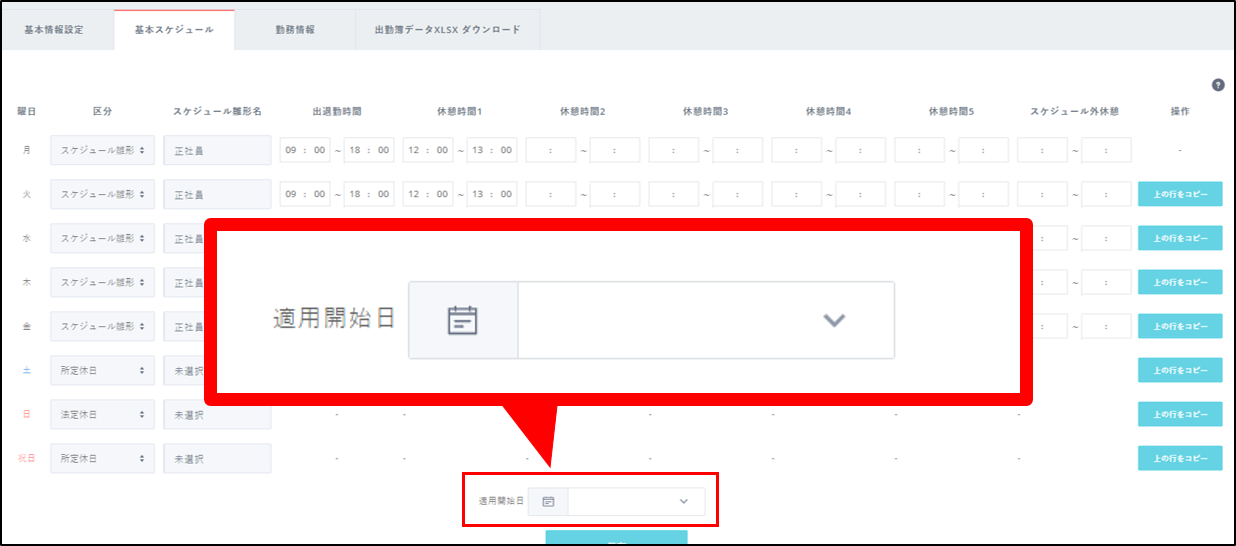Click 上の行をコピー on Saturday row
Viewport: 1236px width, 546px height.
pos(1180,370)
